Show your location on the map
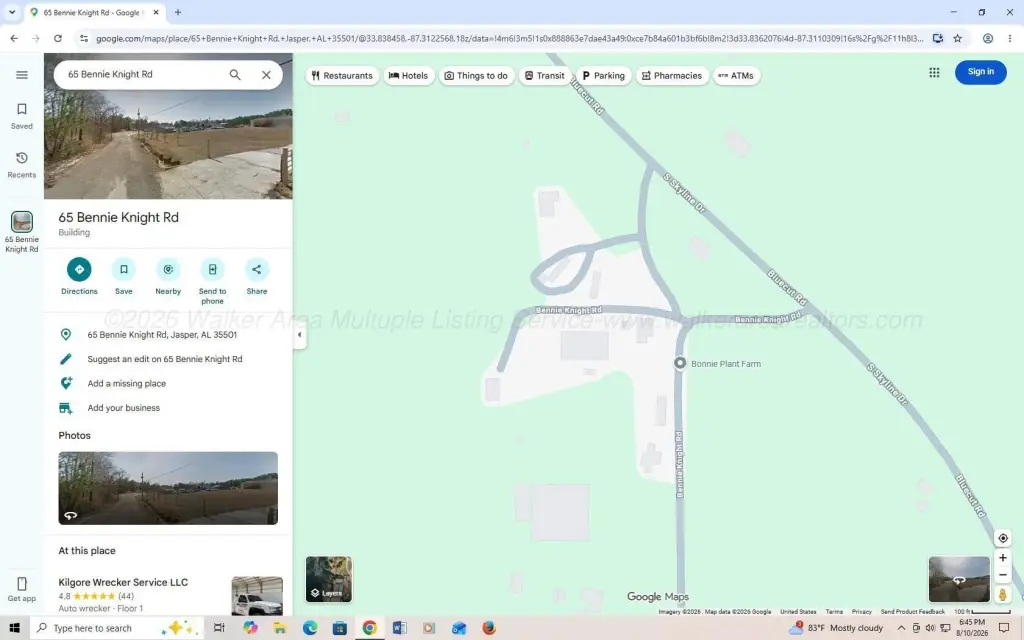1024x640 pixels. 1002,538
